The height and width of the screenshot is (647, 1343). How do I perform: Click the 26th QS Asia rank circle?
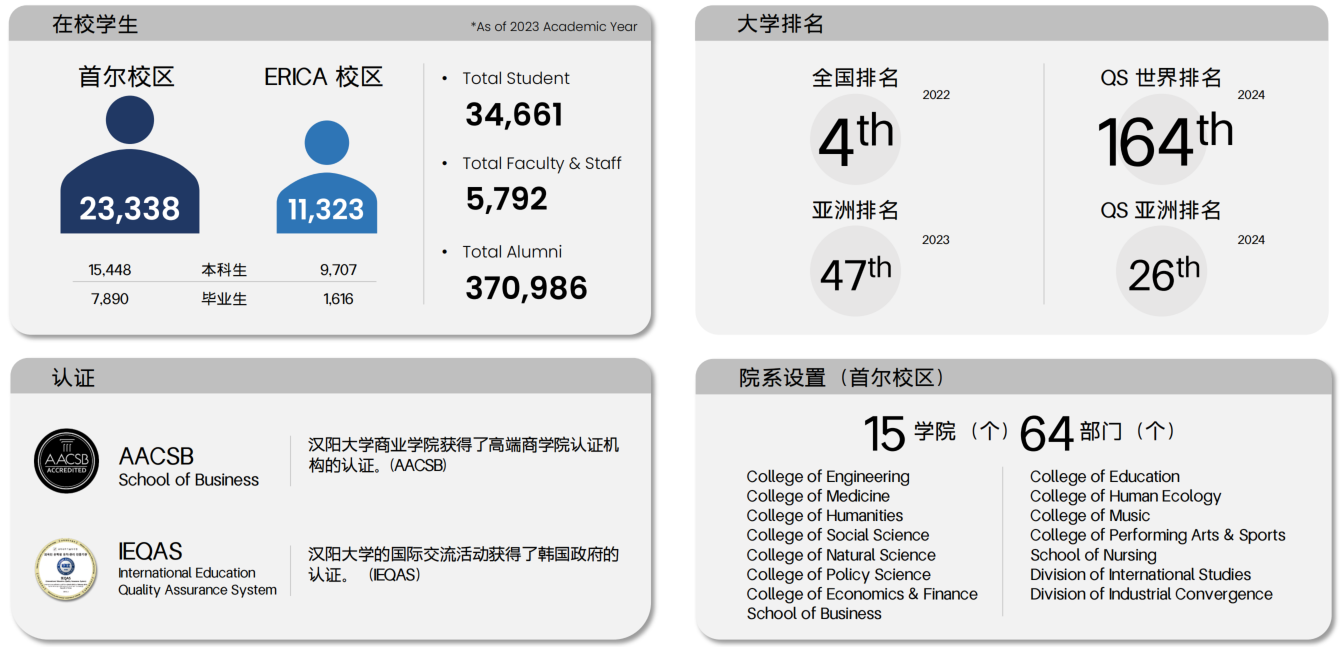1163,271
